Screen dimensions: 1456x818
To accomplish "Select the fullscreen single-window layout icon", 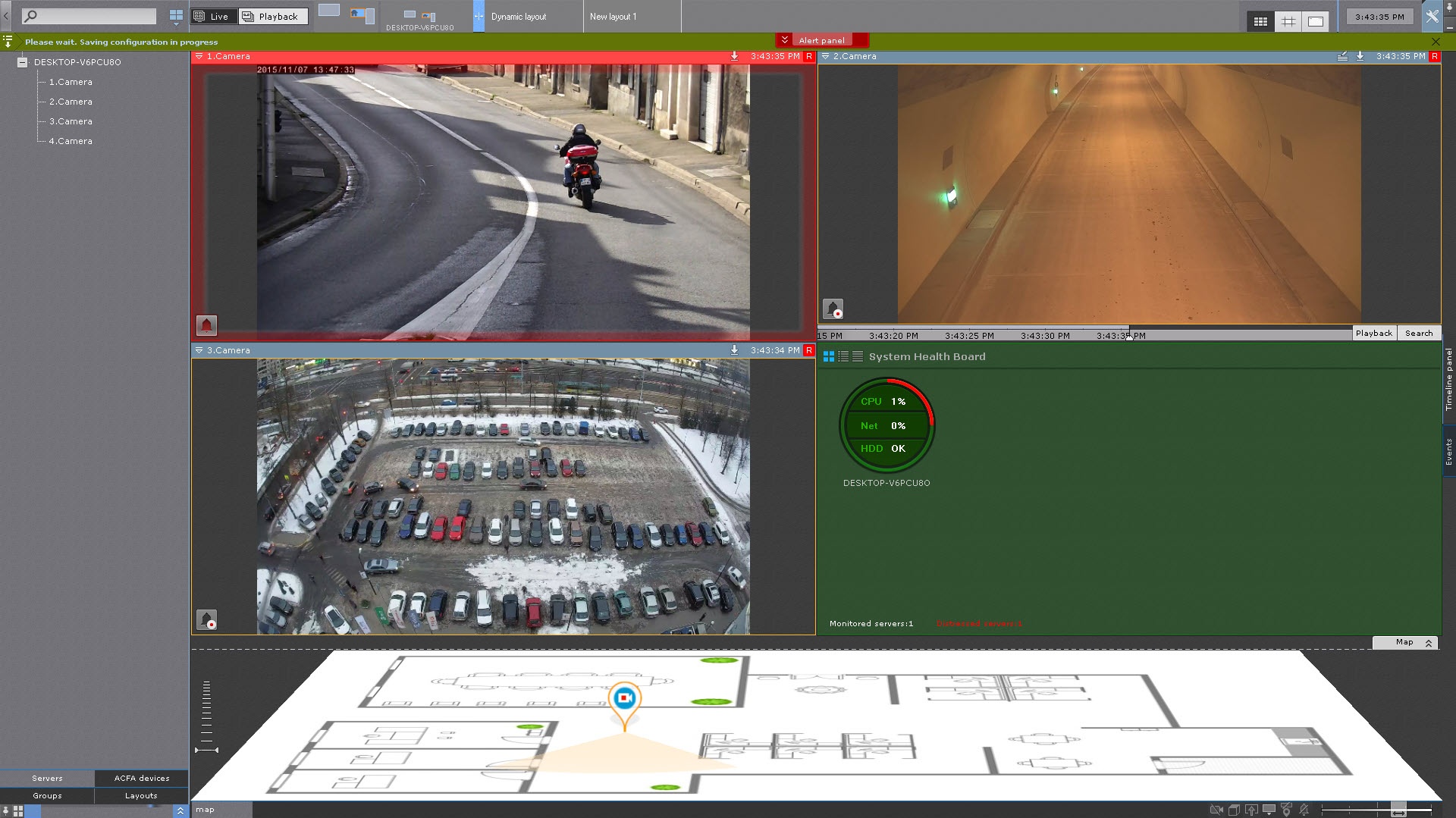I will click(x=1316, y=22).
